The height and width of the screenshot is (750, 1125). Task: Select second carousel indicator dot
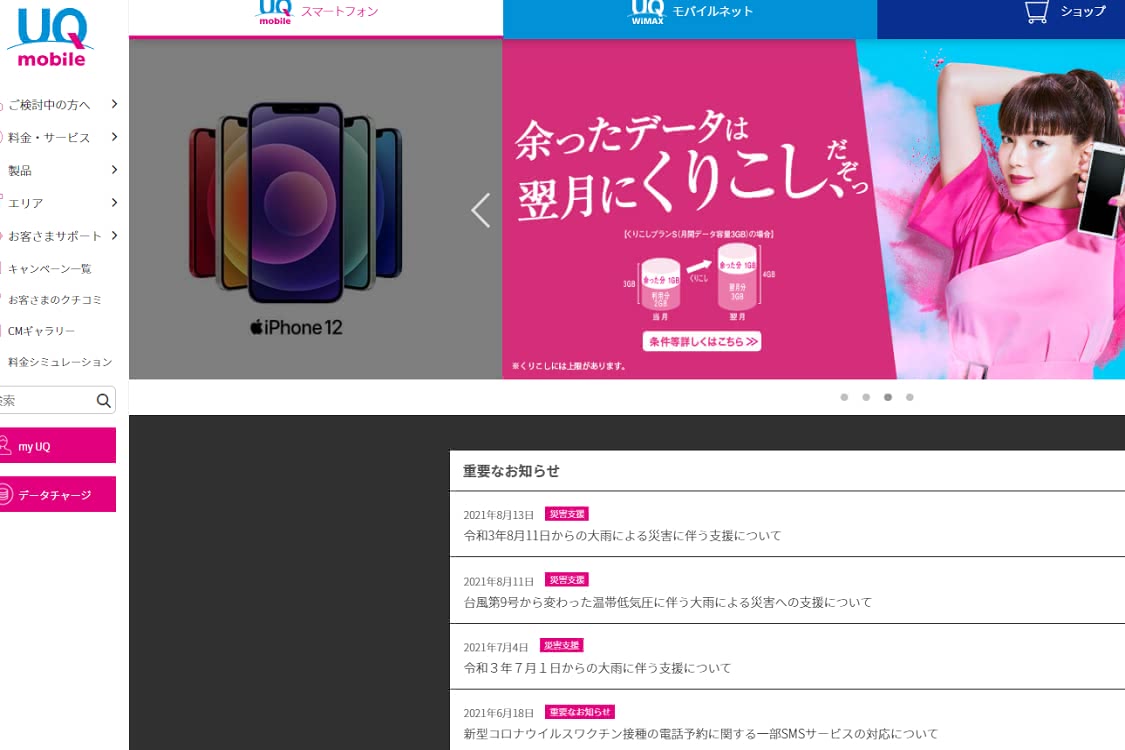coord(866,397)
